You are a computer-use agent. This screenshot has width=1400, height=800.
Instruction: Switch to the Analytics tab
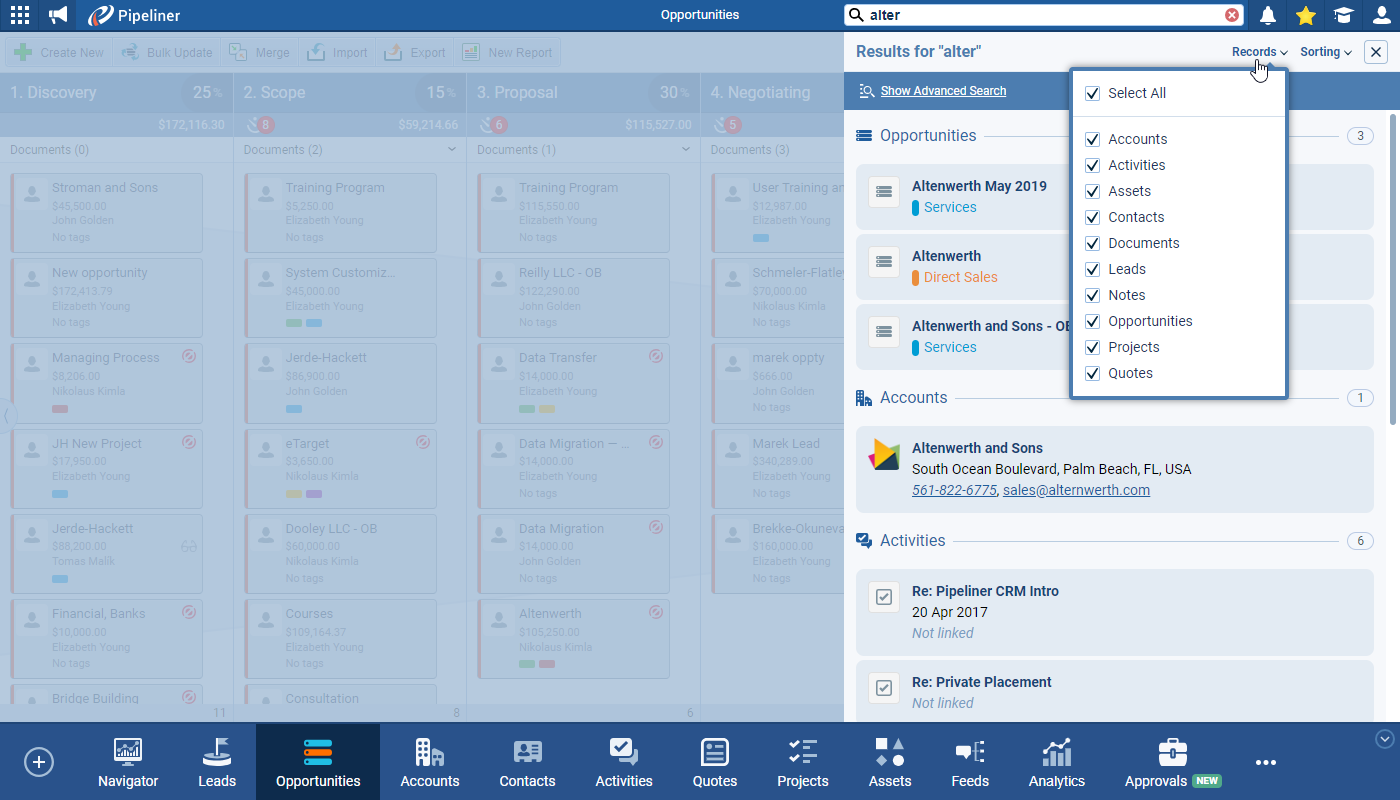1056,763
